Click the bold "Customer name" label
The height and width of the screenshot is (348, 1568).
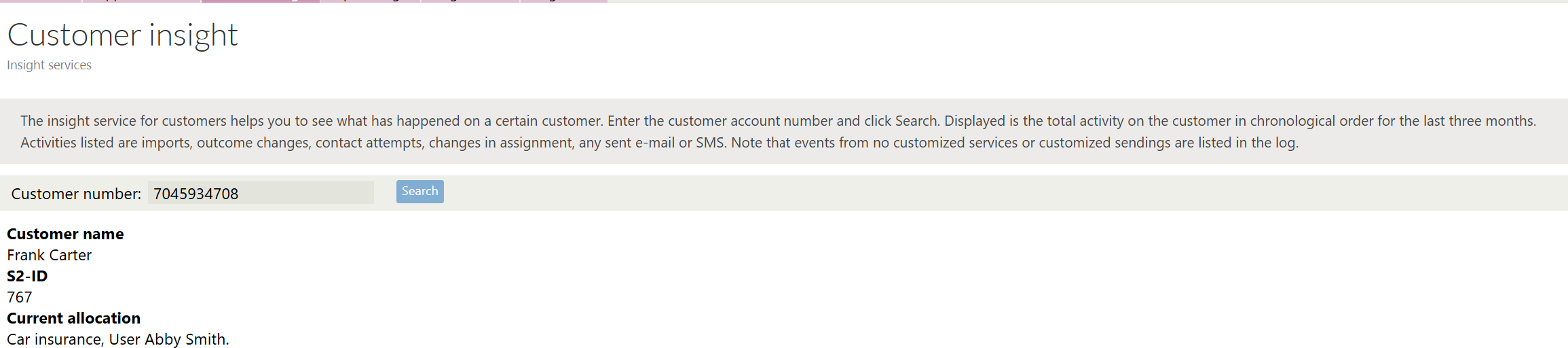click(x=65, y=234)
